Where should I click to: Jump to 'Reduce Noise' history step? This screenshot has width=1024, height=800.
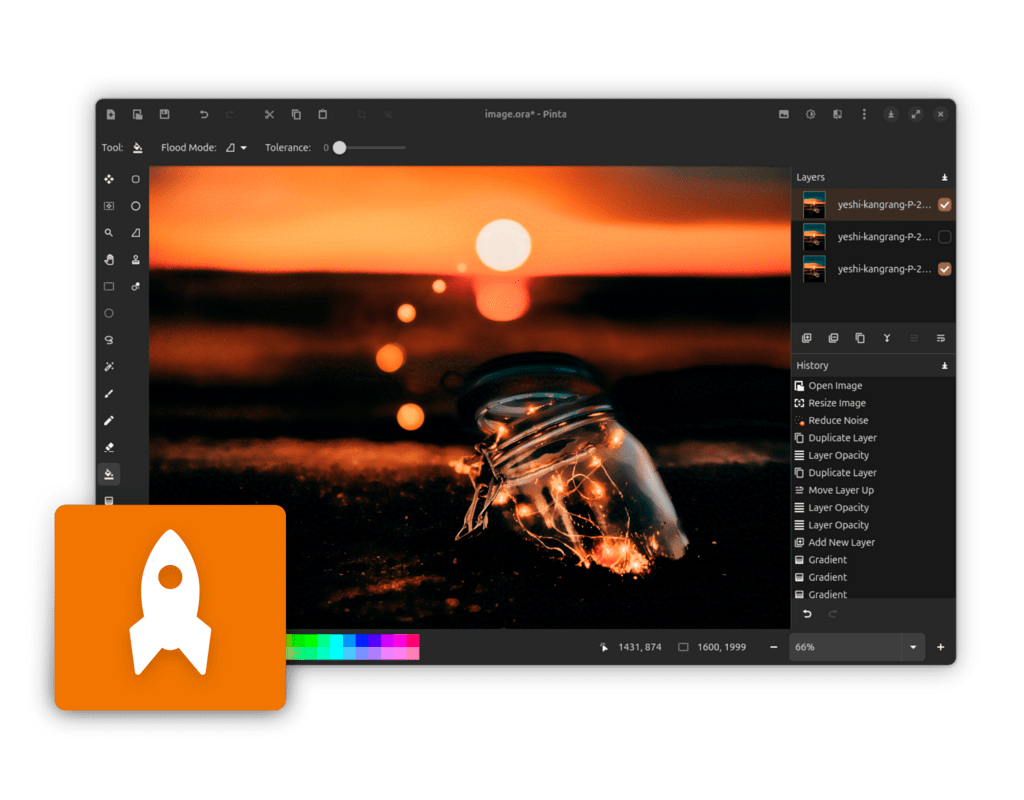838,421
